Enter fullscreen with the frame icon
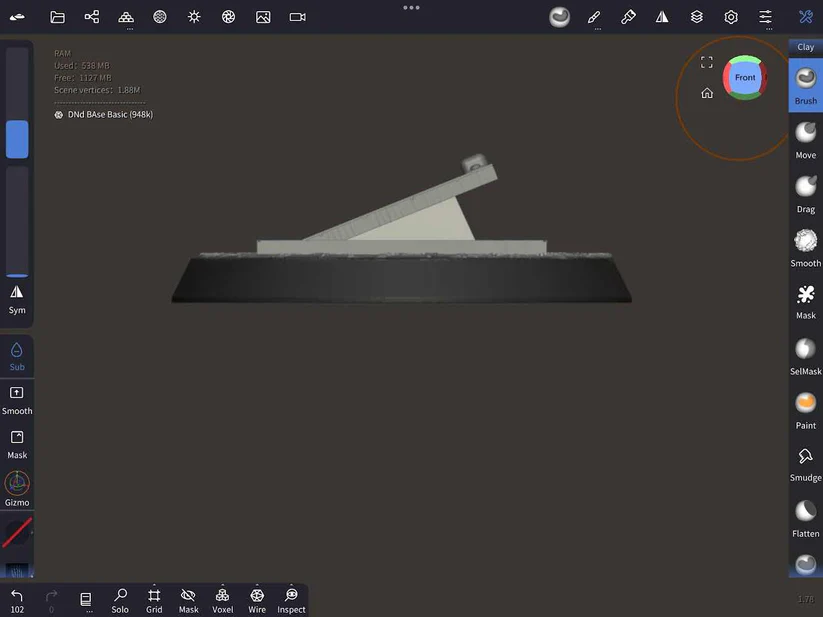This screenshot has height=617, width=823. click(707, 62)
